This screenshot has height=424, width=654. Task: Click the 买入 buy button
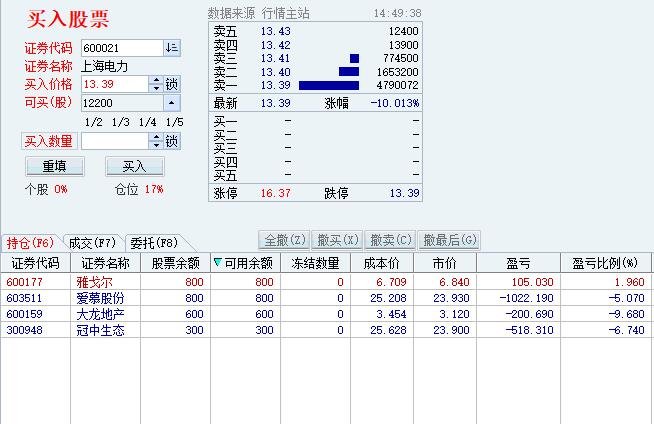[135, 166]
